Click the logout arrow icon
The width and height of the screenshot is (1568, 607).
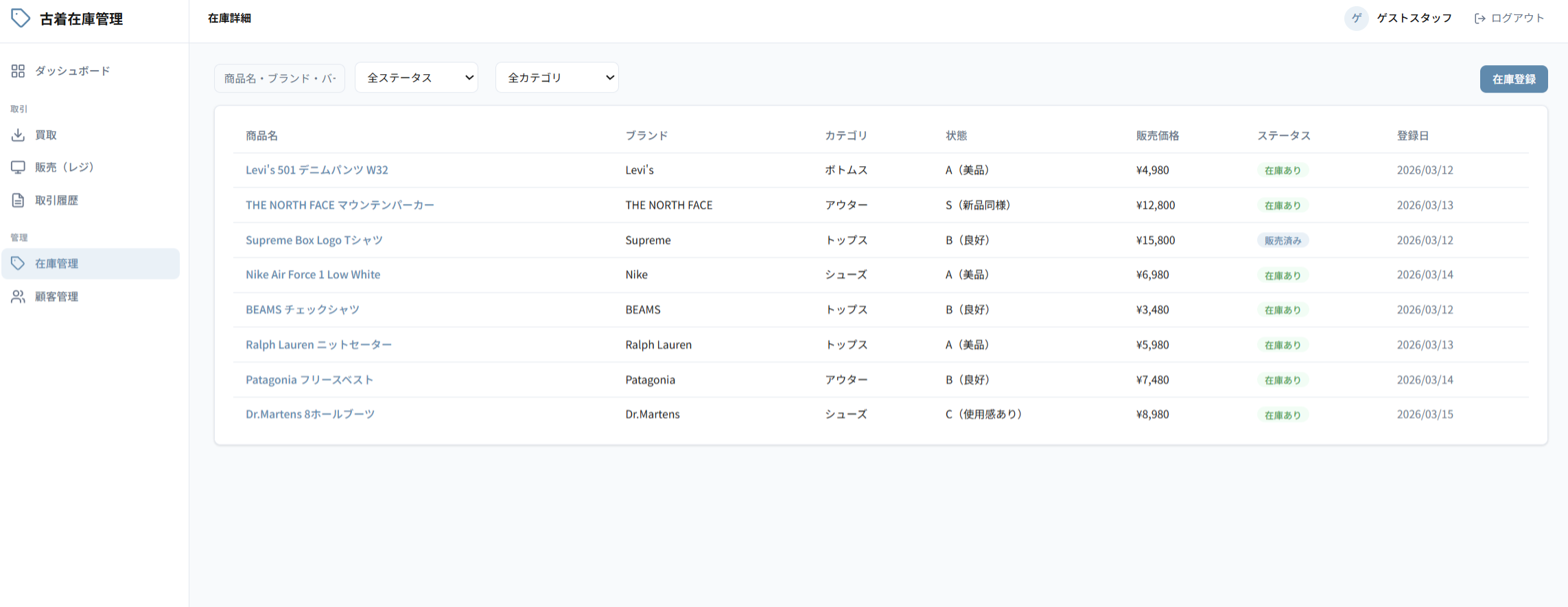click(1479, 19)
